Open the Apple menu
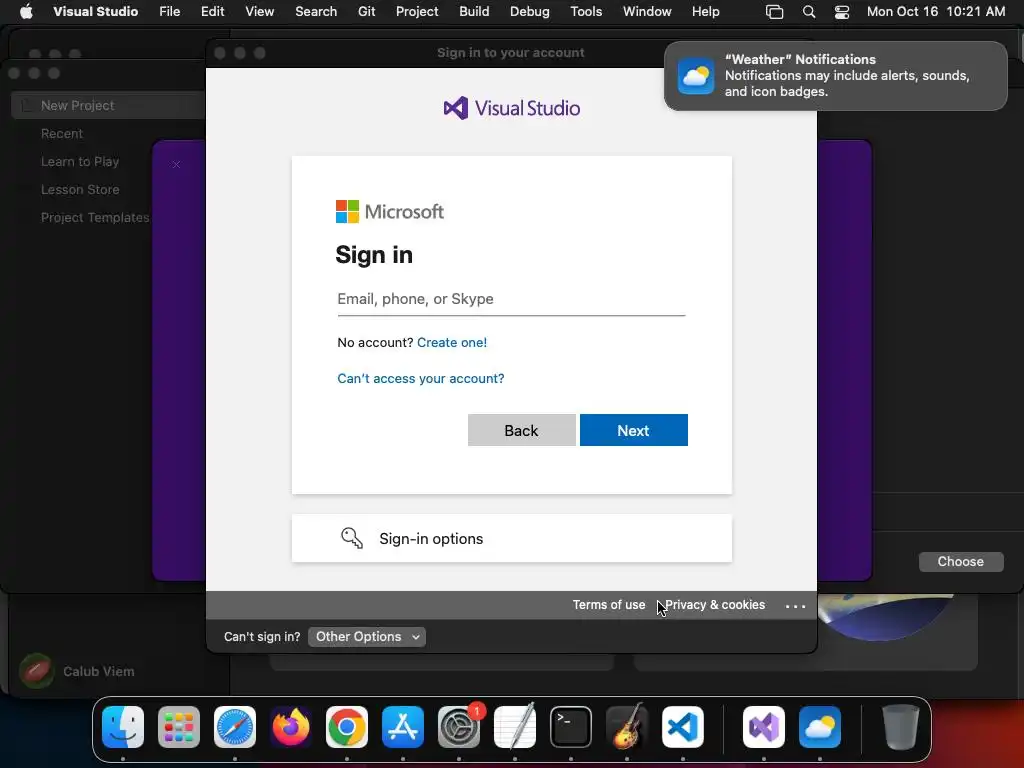The width and height of the screenshot is (1024, 768). [26, 12]
